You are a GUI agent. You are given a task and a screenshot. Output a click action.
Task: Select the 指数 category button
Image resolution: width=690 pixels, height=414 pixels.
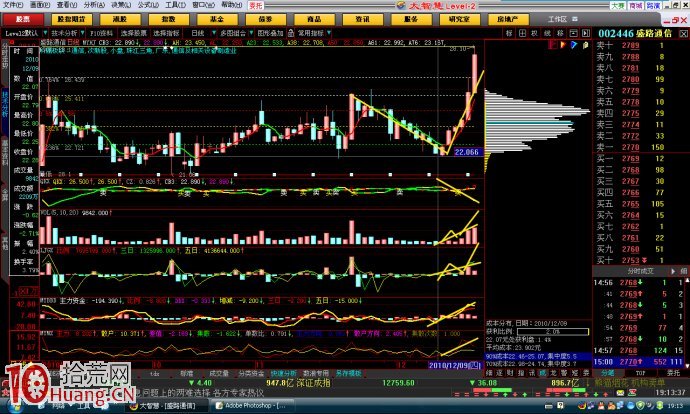point(169,19)
